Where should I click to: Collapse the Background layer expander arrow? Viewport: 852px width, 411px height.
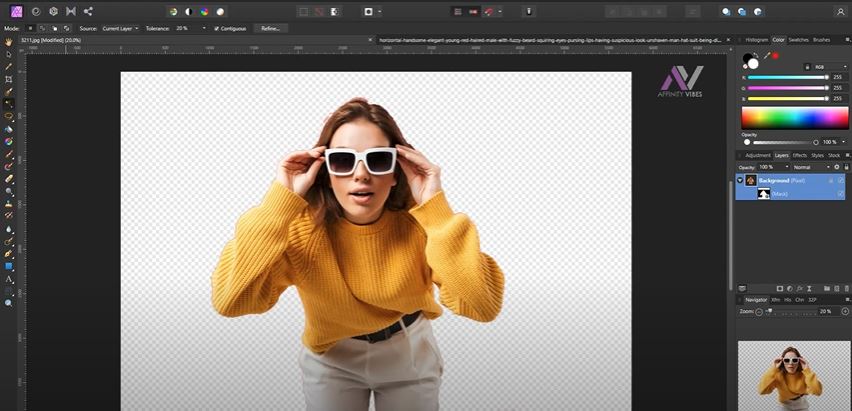[x=740, y=180]
